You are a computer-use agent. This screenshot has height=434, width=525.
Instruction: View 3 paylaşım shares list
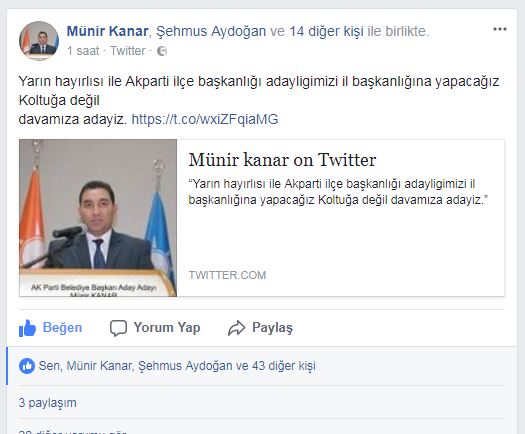tap(48, 403)
